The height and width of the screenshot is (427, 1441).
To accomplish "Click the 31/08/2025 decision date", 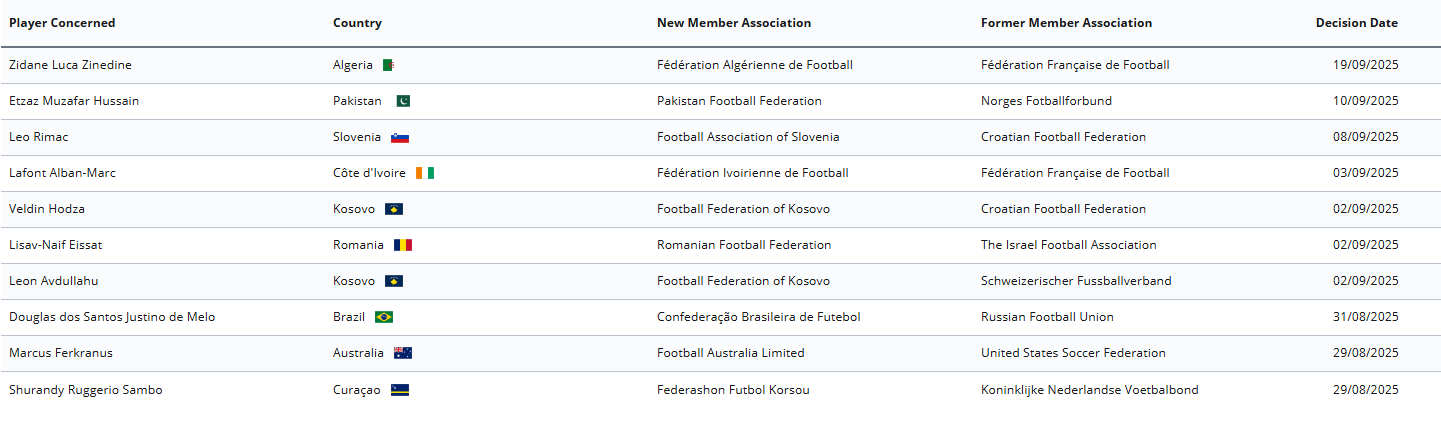I will (x=1365, y=317).
